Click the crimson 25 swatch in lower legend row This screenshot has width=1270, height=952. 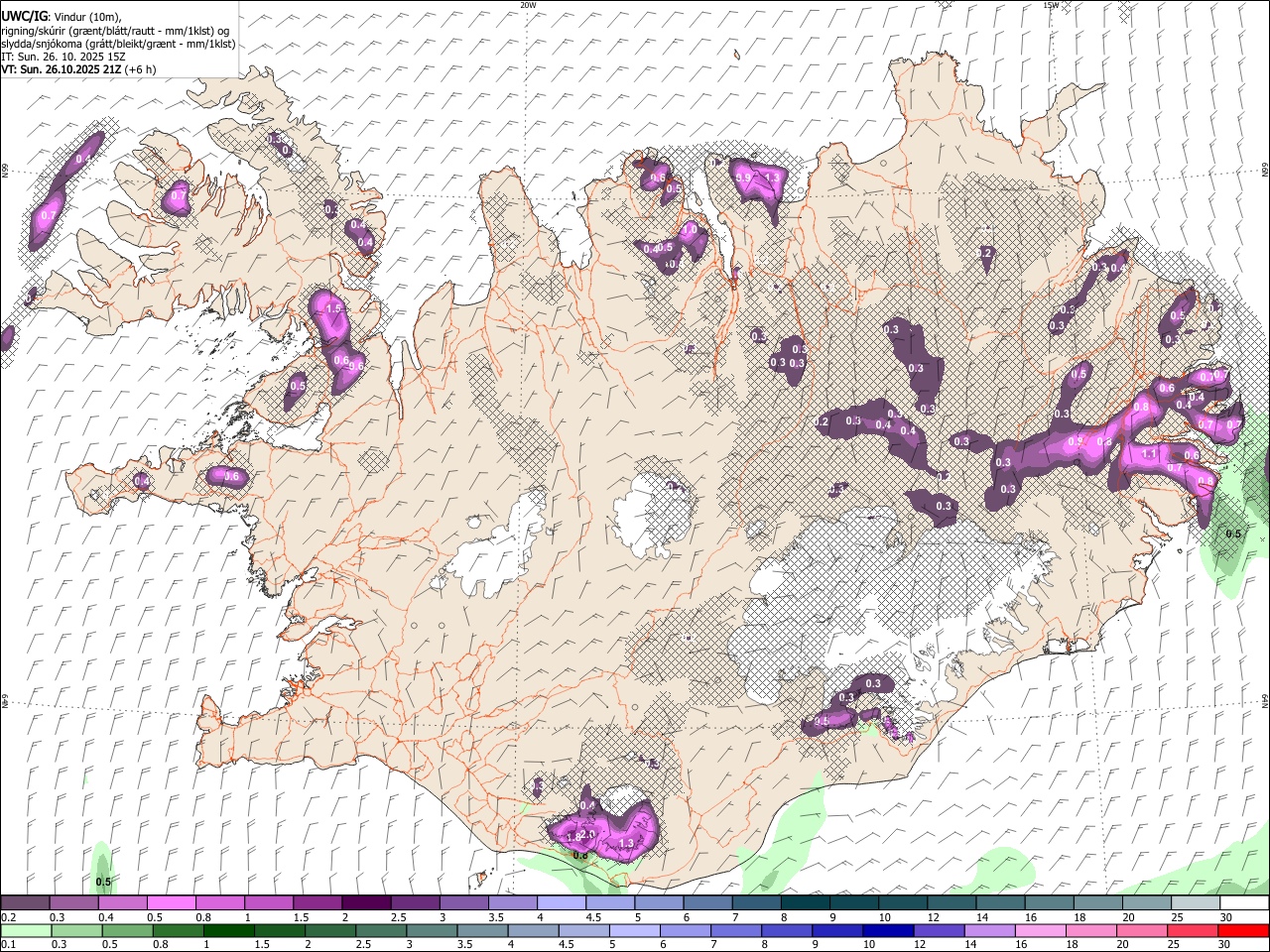pyautogui.click(x=1192, y=930)
